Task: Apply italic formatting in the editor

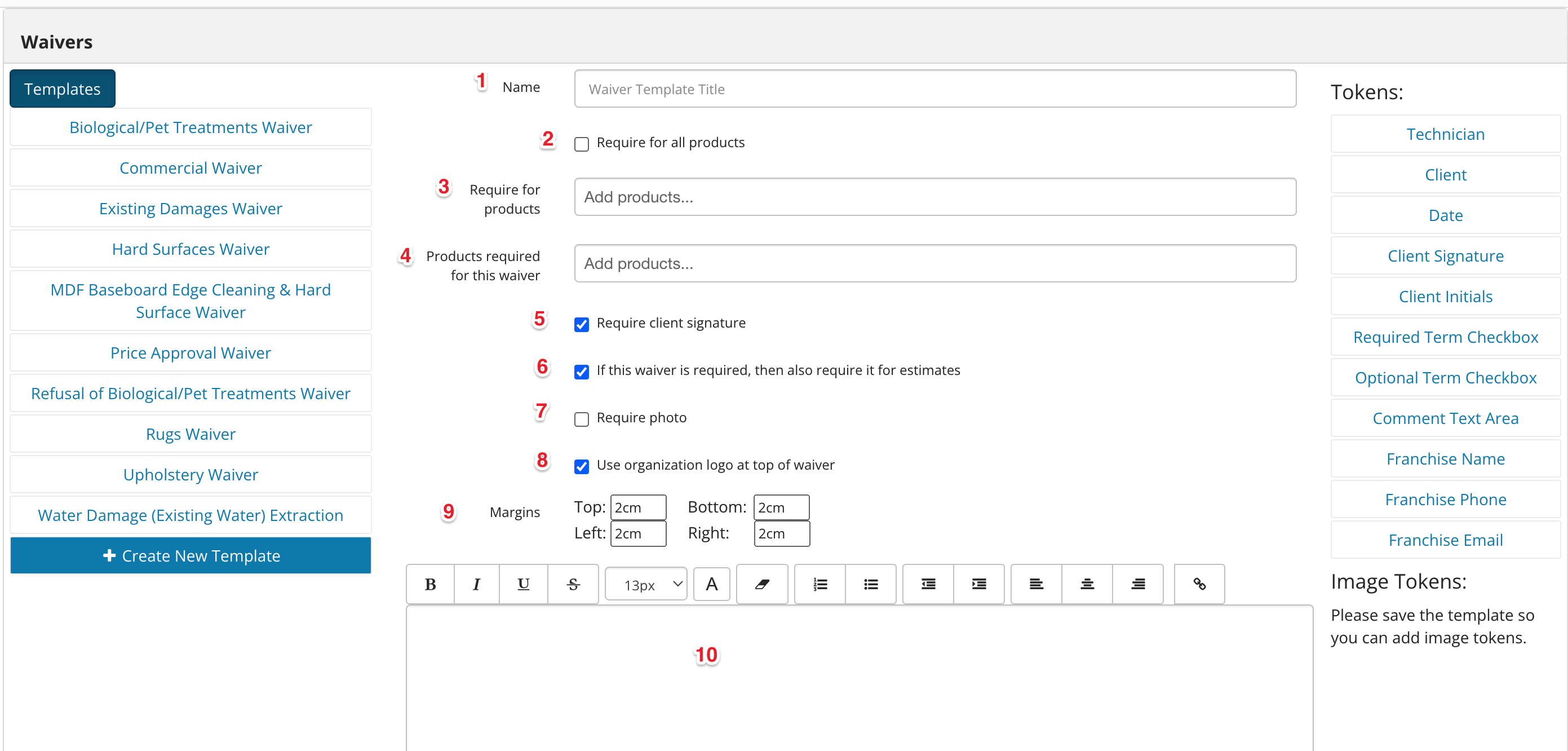Action: click(x=477, y=584)
